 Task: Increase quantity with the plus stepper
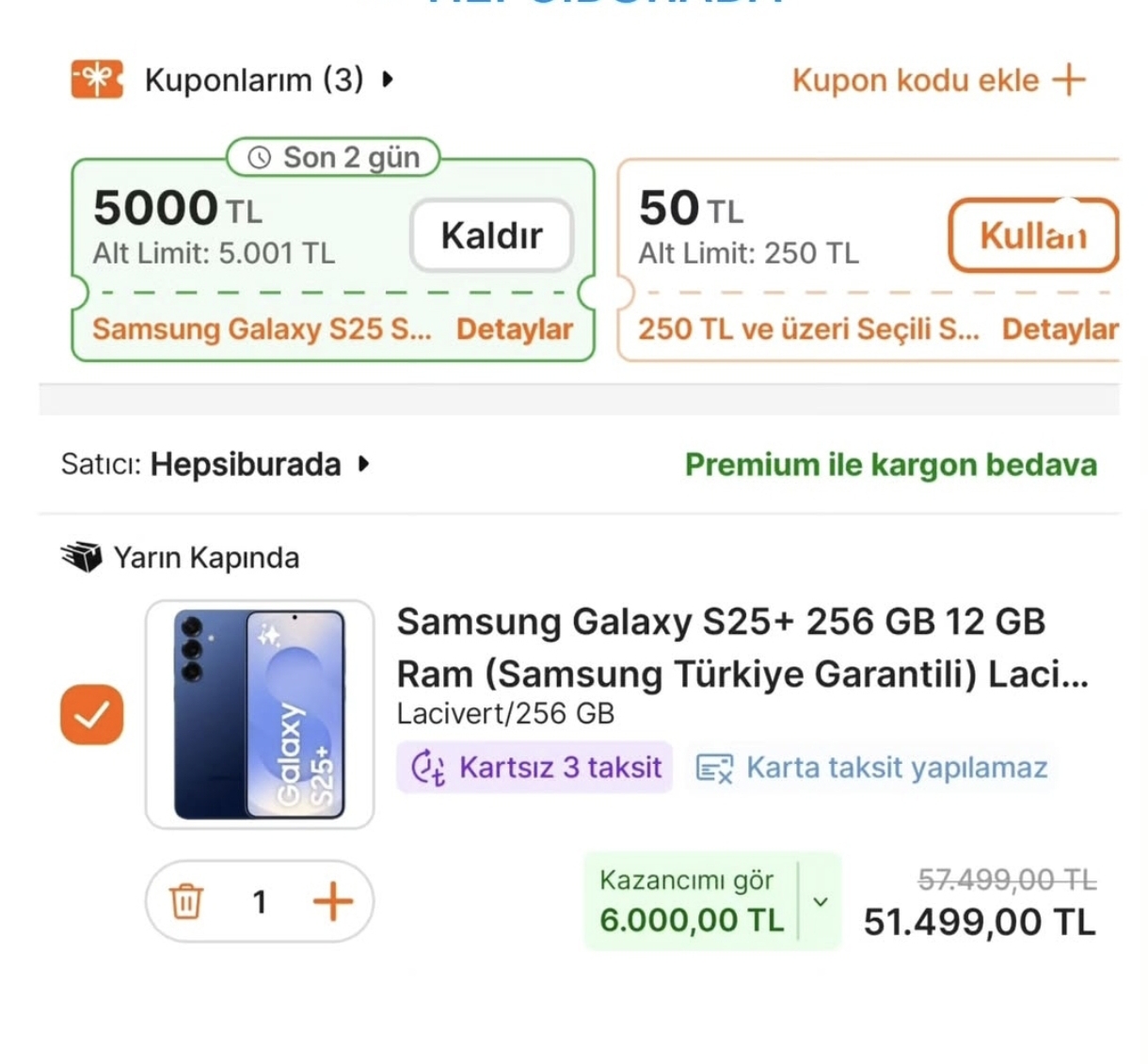coord(333,901)
